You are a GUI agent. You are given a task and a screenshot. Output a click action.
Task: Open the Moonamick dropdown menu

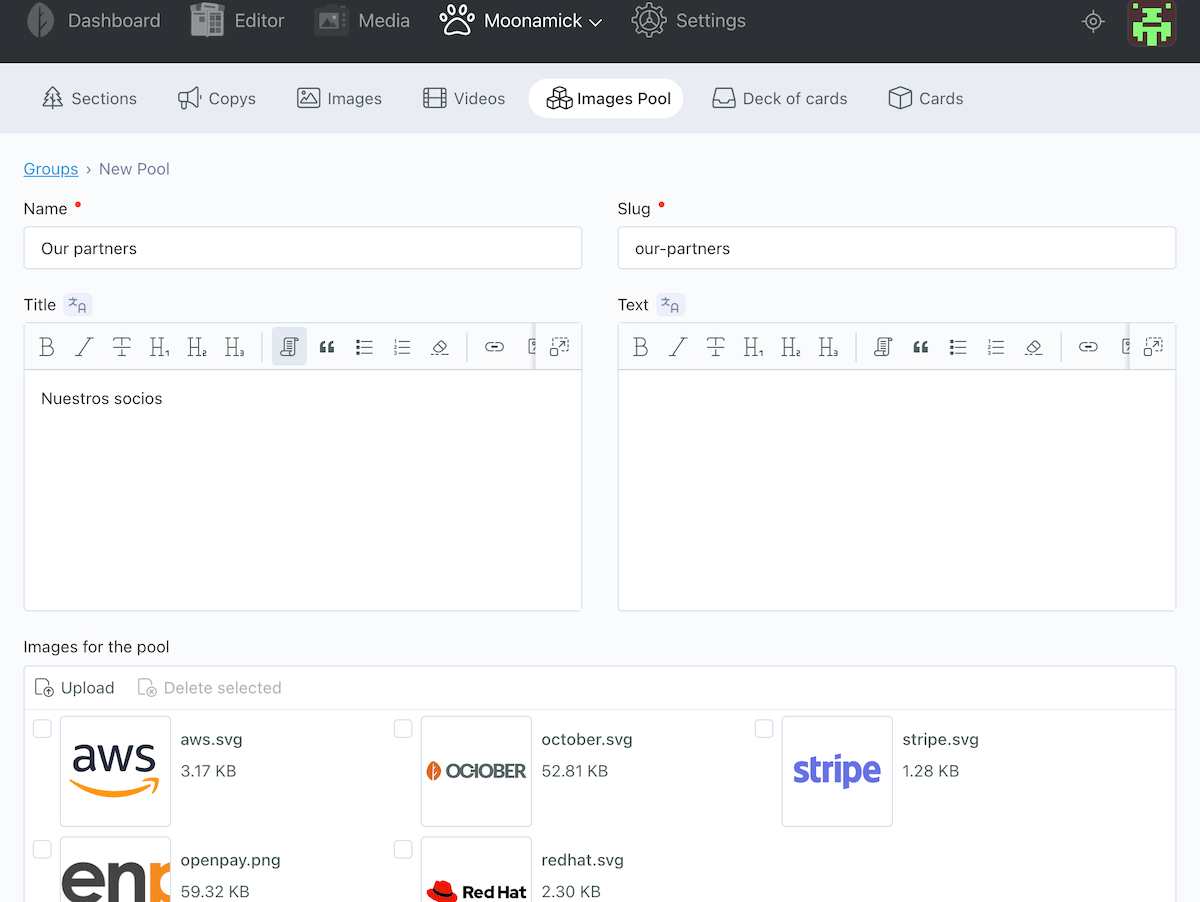click(521, 21)
